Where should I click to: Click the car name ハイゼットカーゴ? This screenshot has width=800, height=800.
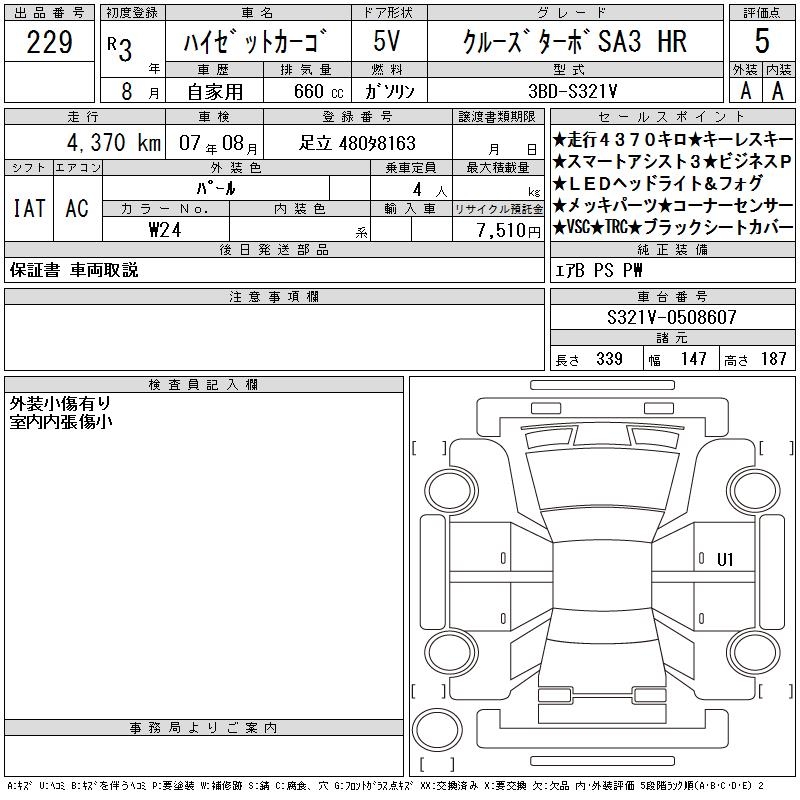[255, 42]
